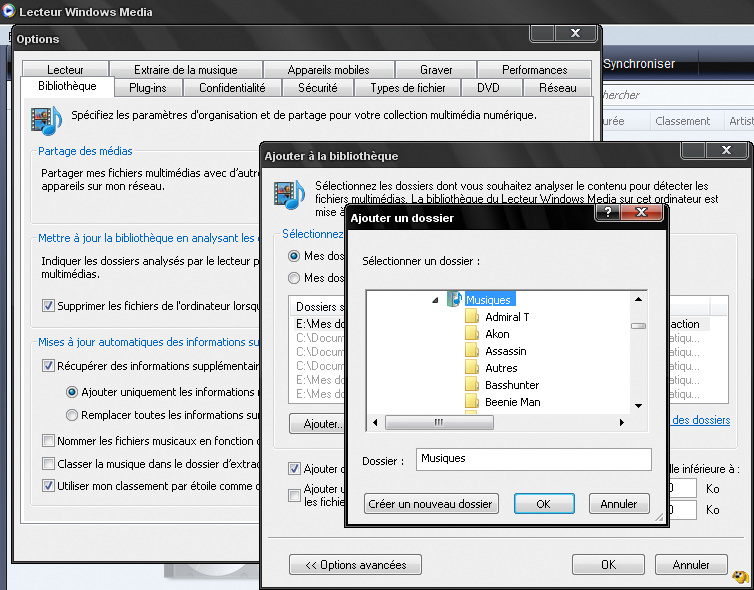Screen dimensions: 754x590
Task: Enable 'Classer la musique dans le dossier' checkbox
Action: [x=48, y=464]
